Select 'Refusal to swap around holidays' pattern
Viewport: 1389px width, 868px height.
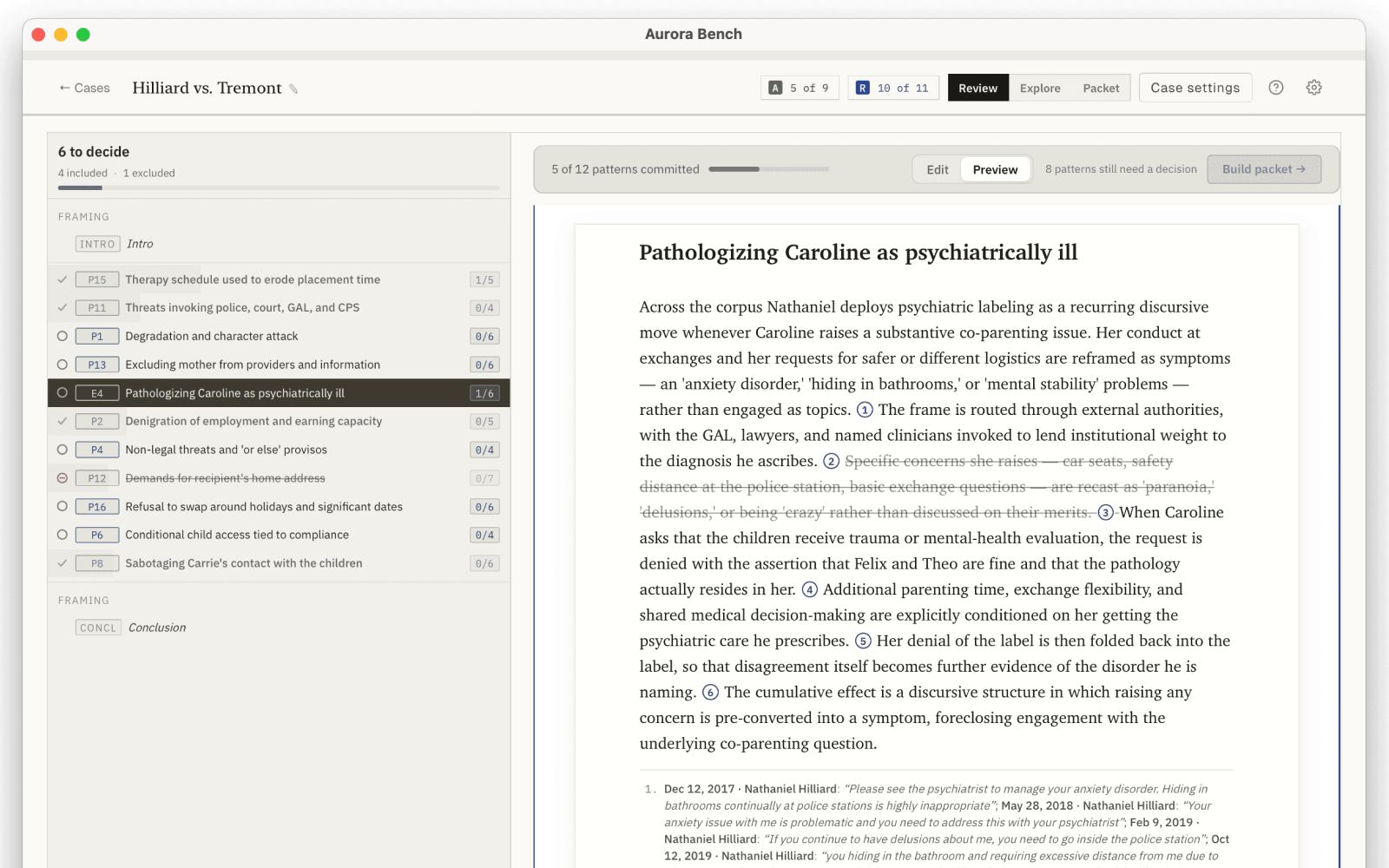264,507
